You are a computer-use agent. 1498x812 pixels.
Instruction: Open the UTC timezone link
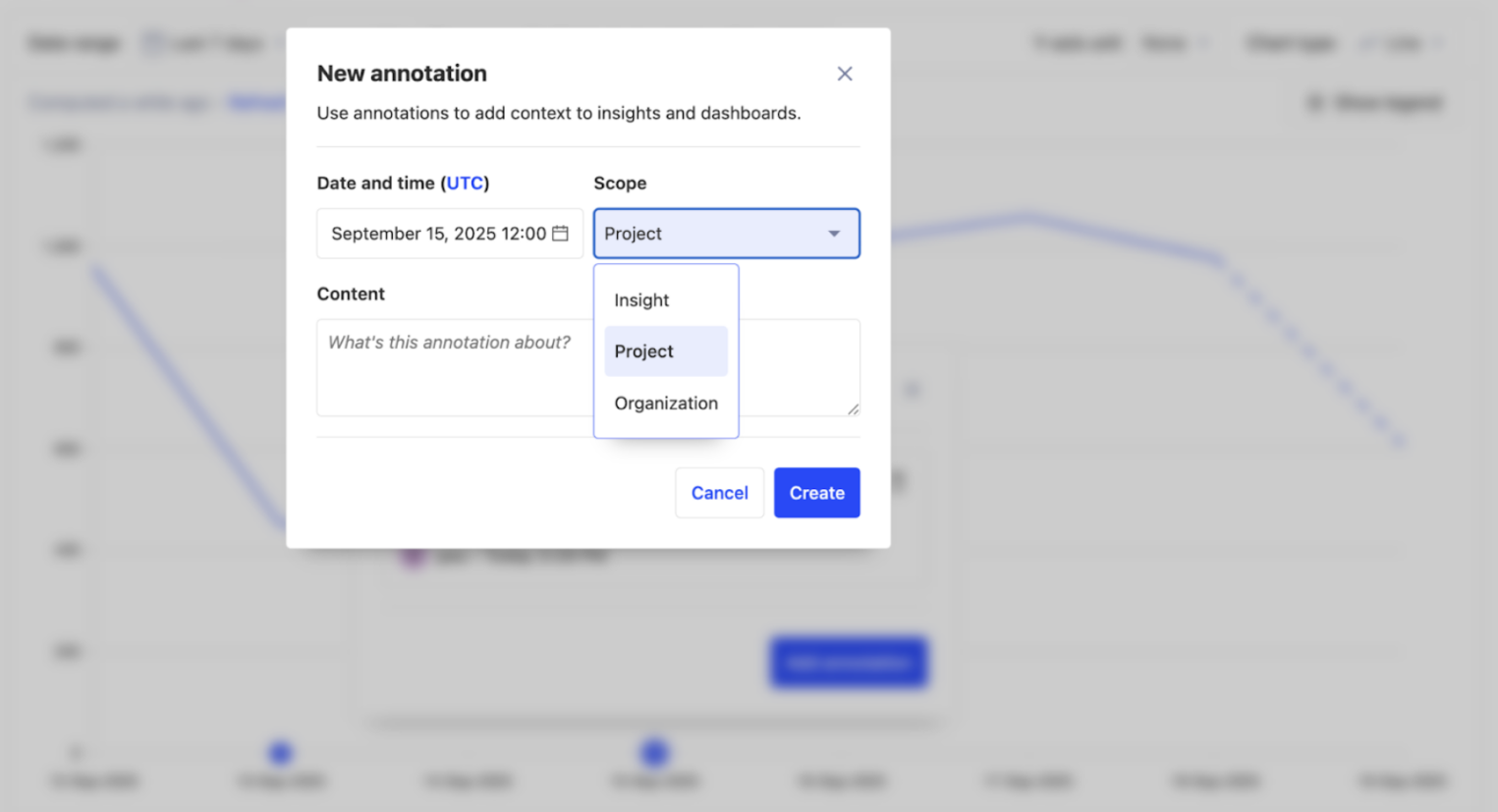tap(465, 183)
